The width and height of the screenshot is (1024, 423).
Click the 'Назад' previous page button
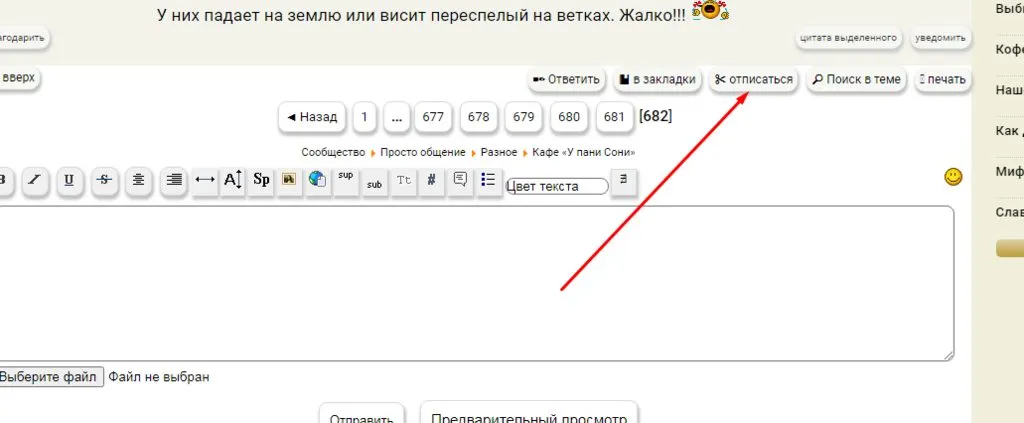(312, 117)
